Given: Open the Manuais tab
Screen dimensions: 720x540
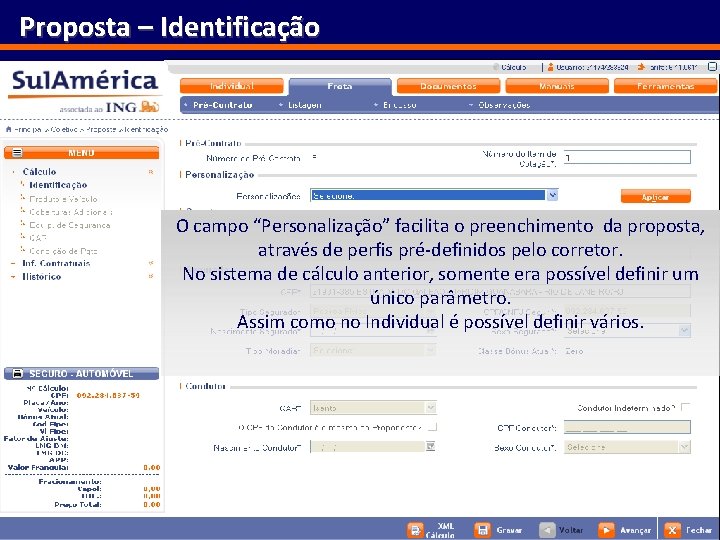Looking at the screenshot, I should [x=557, y=86].
